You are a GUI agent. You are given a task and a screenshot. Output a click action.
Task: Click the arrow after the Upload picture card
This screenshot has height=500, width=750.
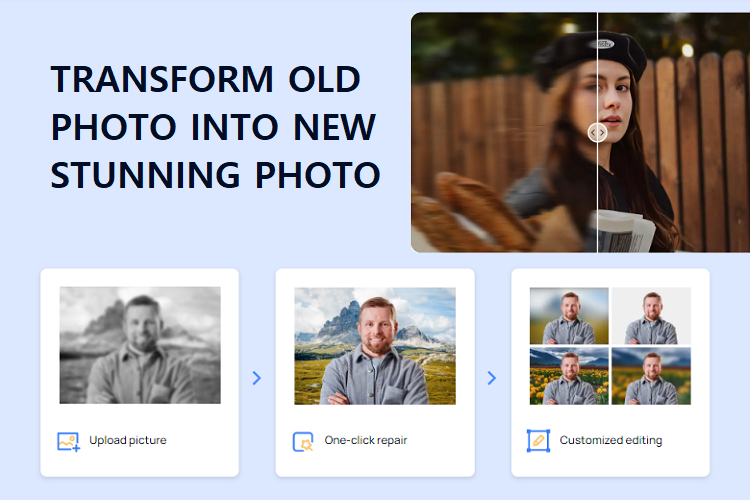[257, 378]
